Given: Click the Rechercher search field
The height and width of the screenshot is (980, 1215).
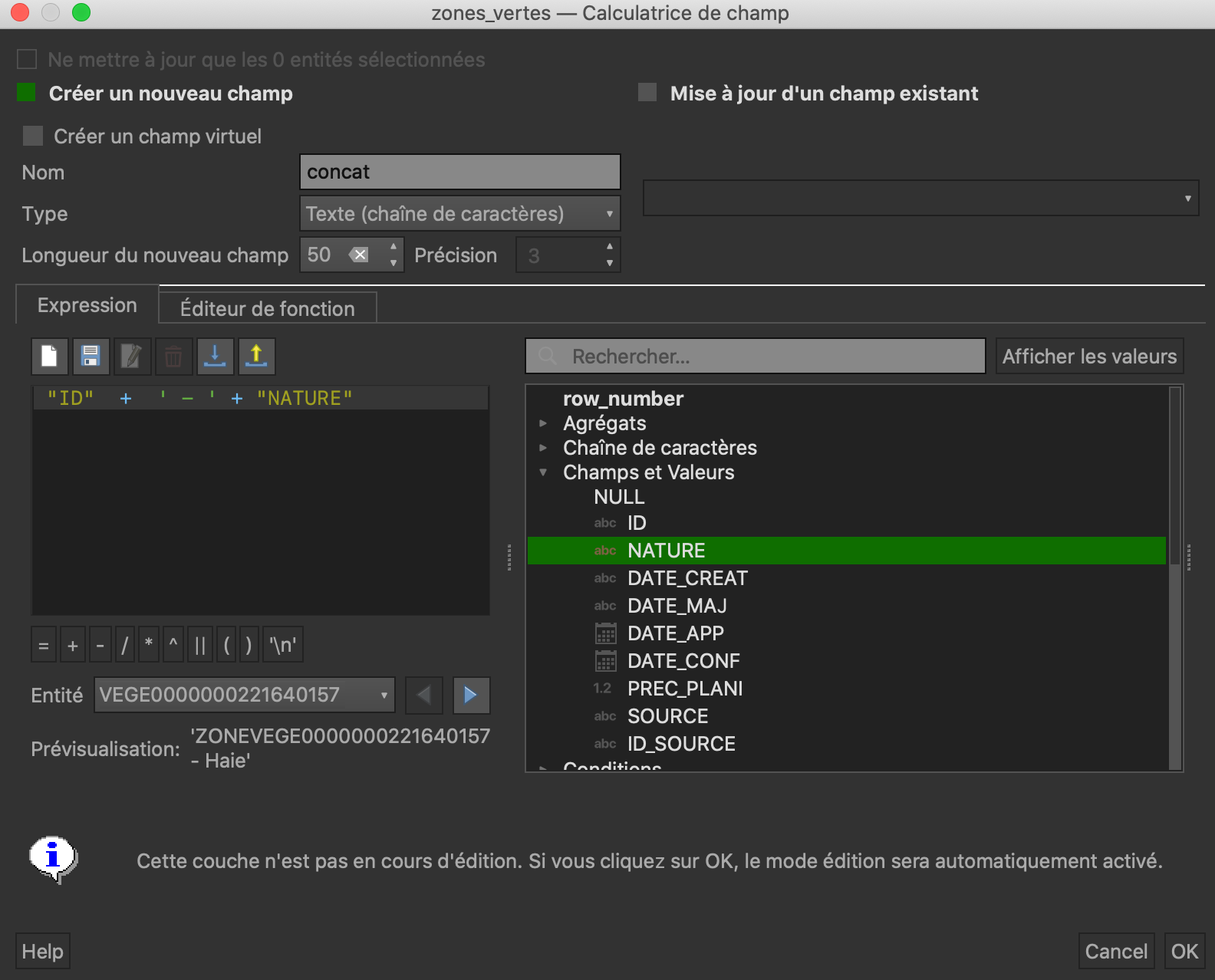Looking at the screenshot, I should [755, 357].
